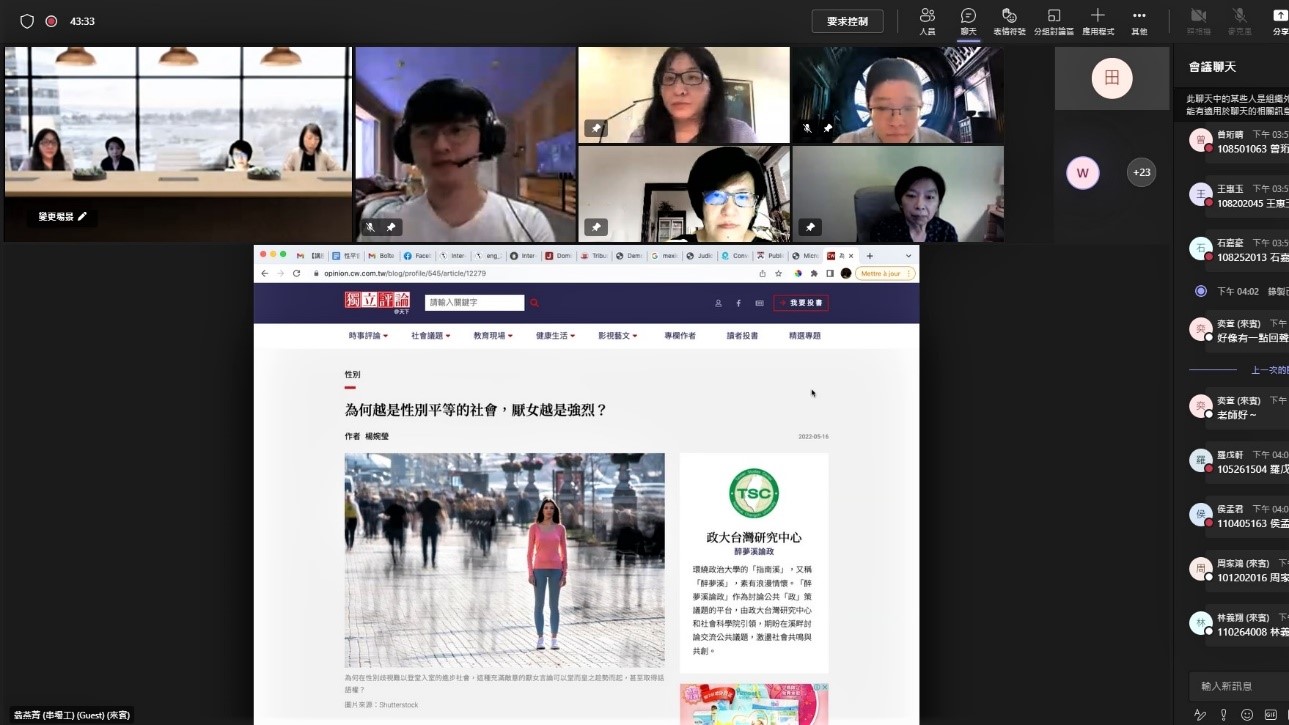Open the +23 overflow participants bubble
Viewport: 1289px width, 725px height.
tap(1141, 172)
